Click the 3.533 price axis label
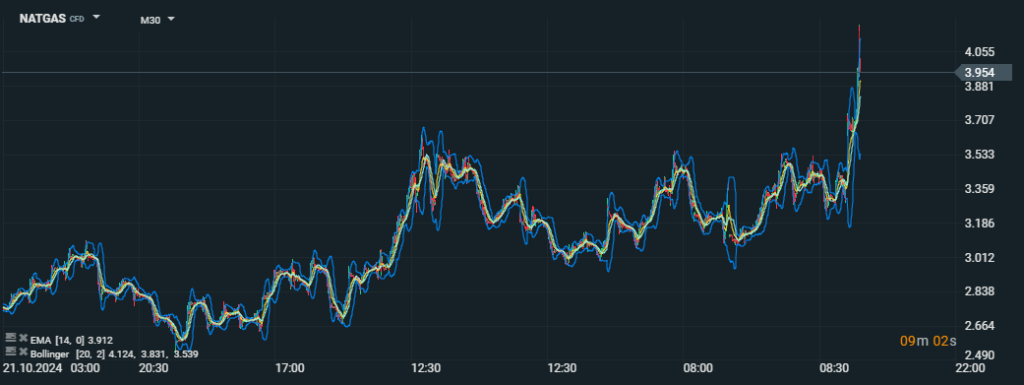 point(979,155)
